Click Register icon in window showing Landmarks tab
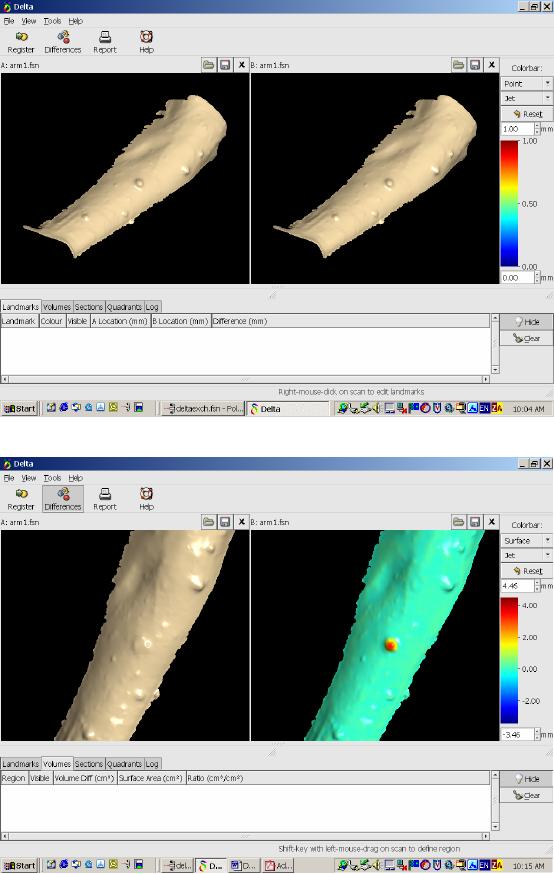Screen dimensions: 554x874 click(x=21, y=42)
